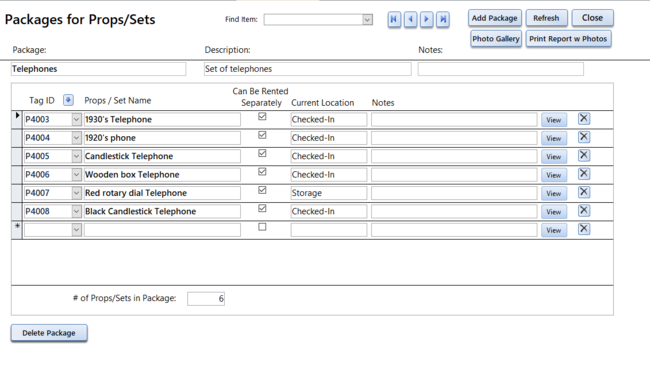
Task: Open the Photo Gallery
Action: pos(496,39)
